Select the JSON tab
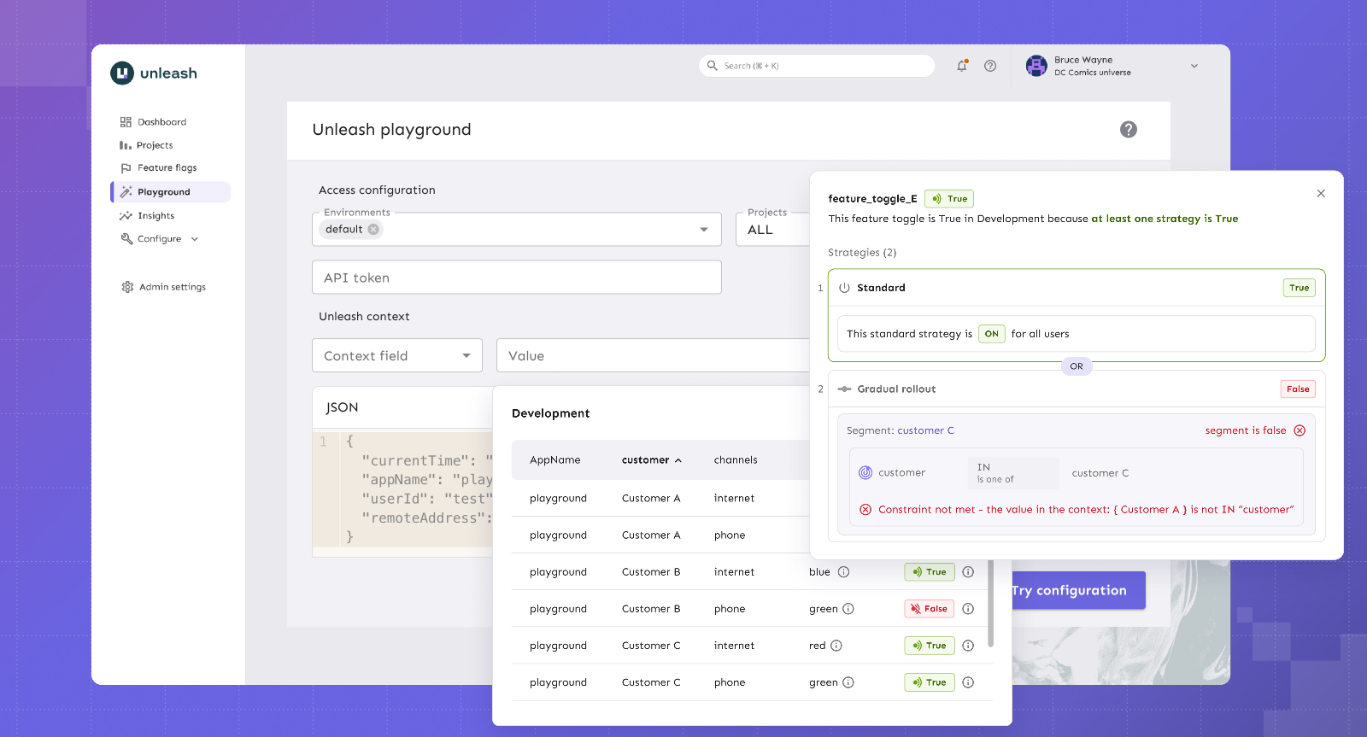1367x737 pixels. pos(342,407)
